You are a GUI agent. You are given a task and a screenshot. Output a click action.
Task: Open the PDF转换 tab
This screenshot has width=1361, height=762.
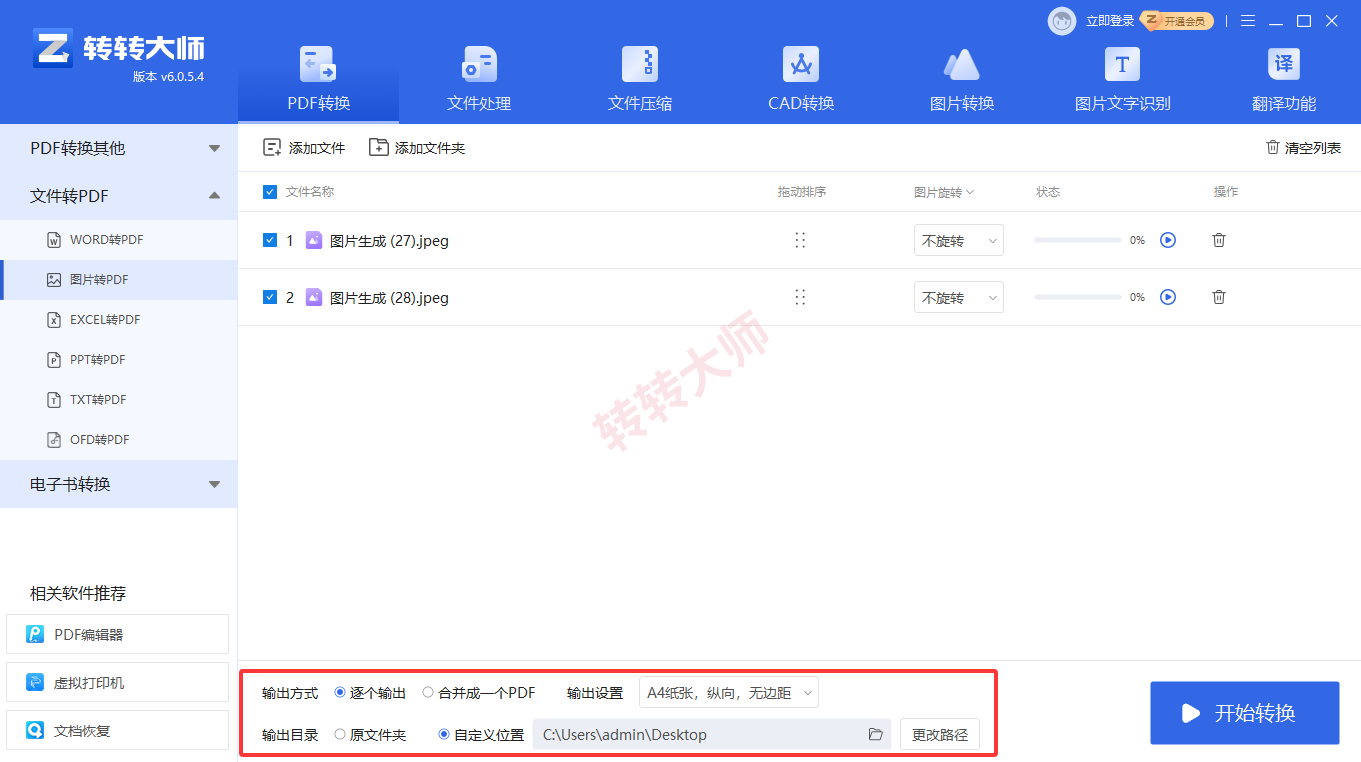[318, 79]
